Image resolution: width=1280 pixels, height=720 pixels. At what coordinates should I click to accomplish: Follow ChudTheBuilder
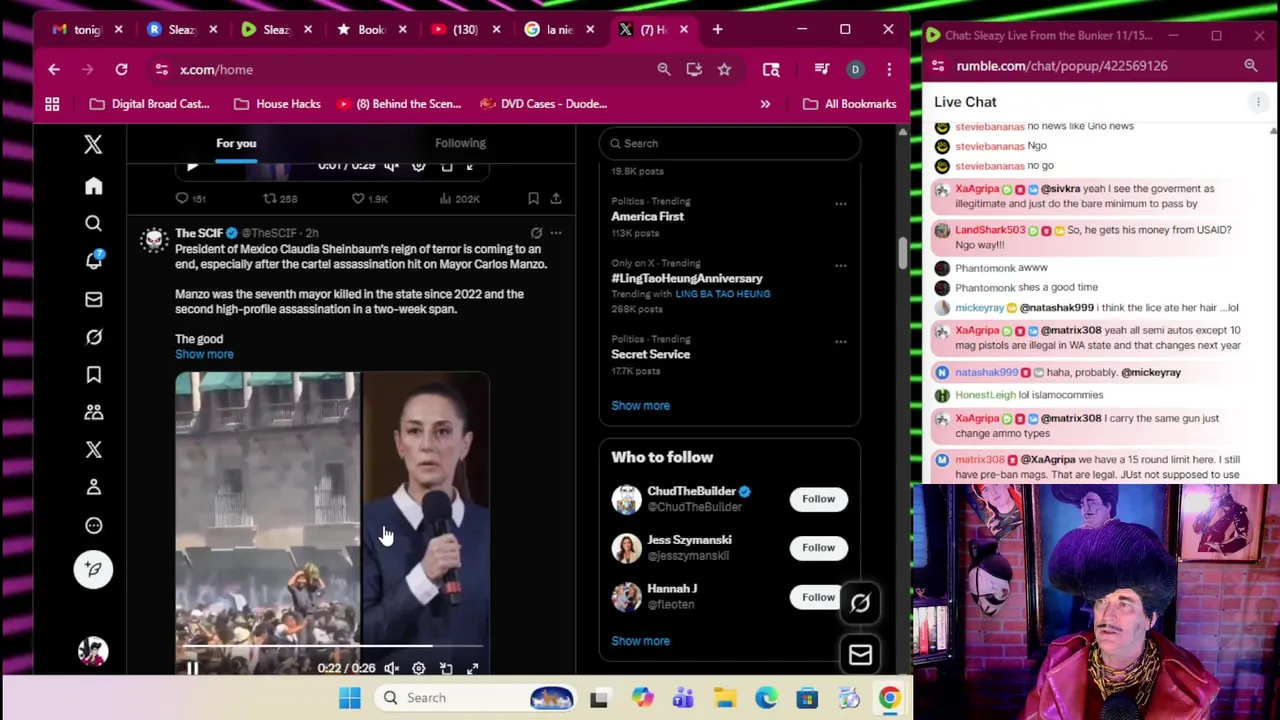[818, 498]
